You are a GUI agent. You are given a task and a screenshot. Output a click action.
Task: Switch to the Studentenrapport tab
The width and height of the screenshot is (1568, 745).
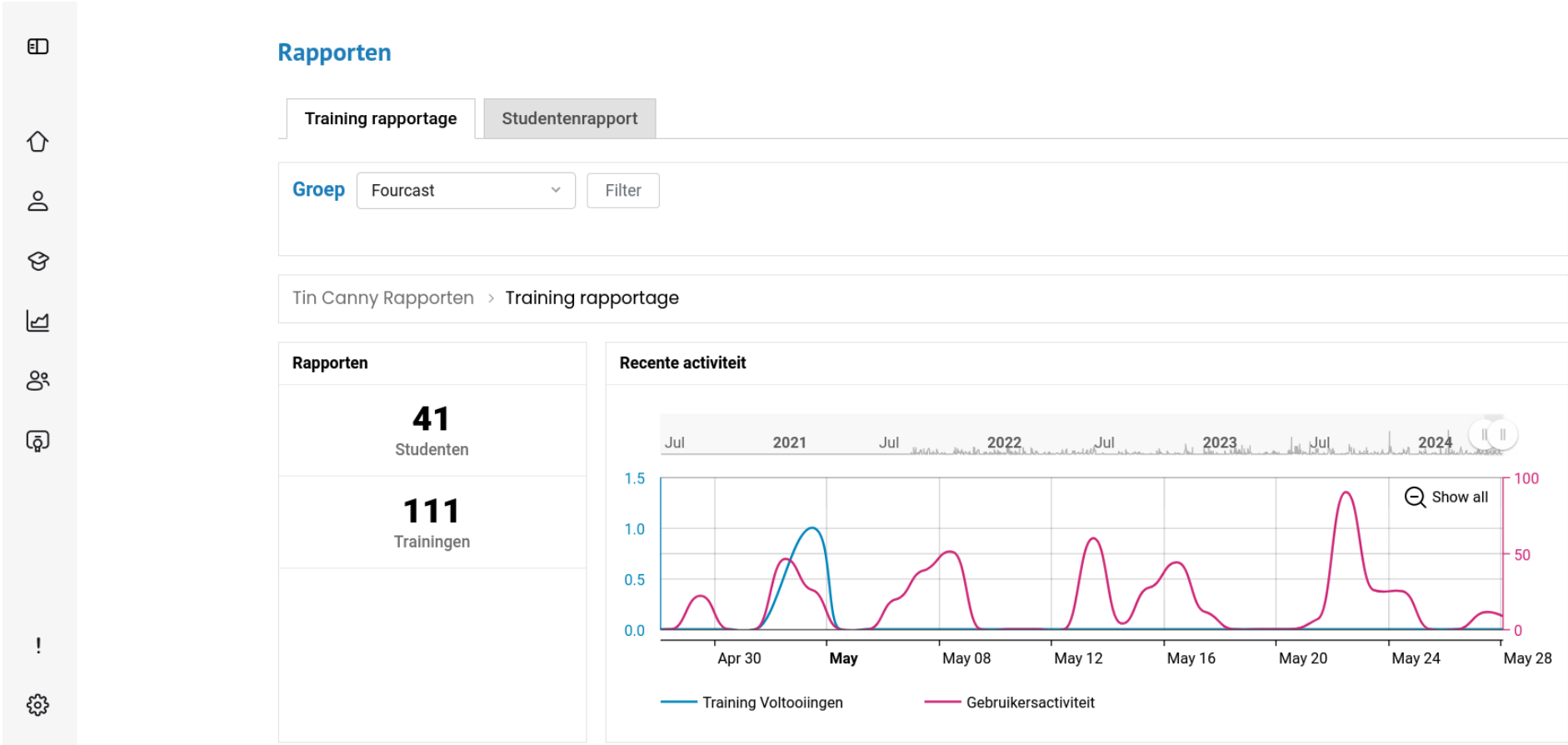(x=570, y=118)
